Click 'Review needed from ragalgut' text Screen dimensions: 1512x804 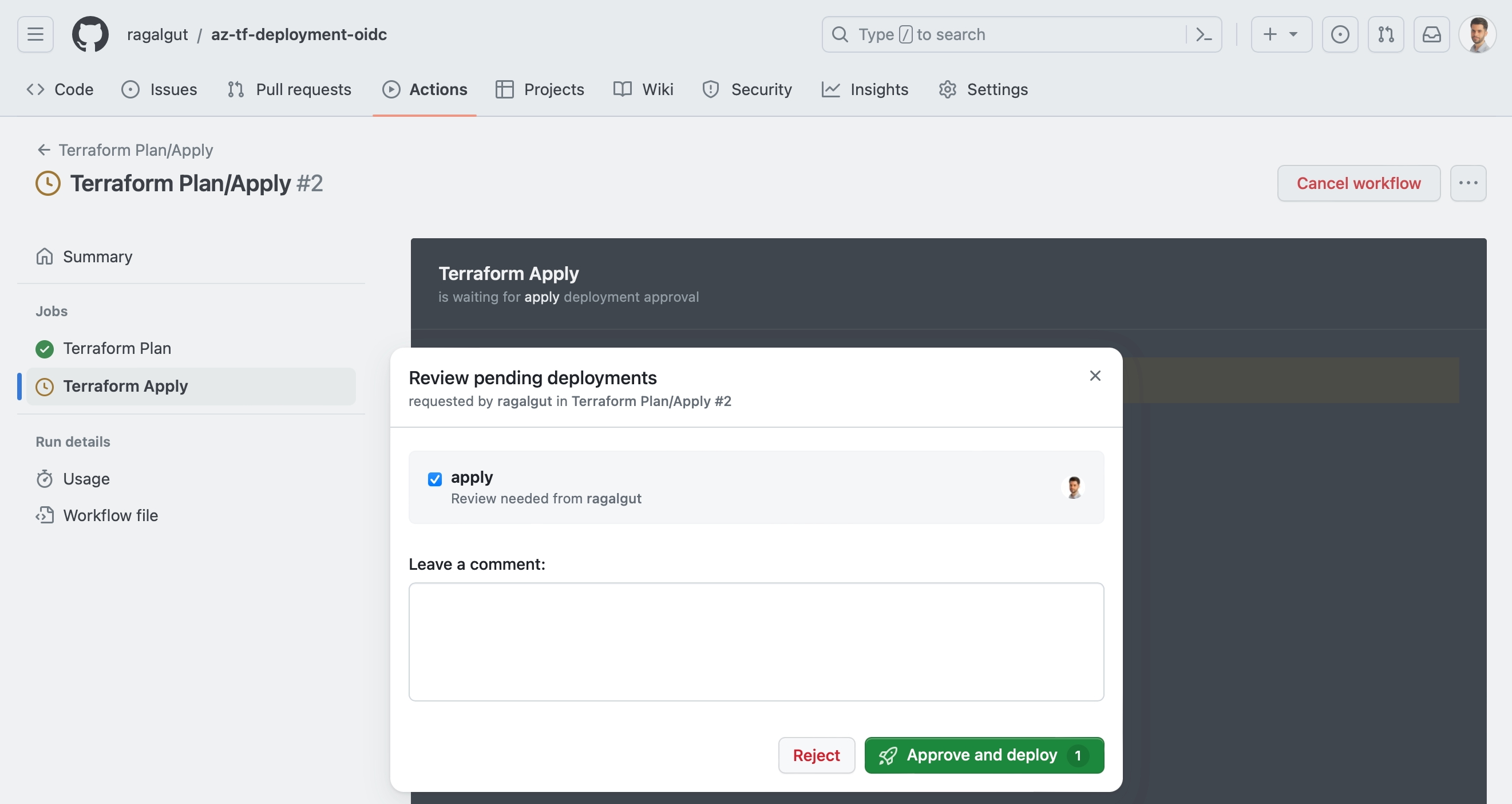[x=546, y=498]
